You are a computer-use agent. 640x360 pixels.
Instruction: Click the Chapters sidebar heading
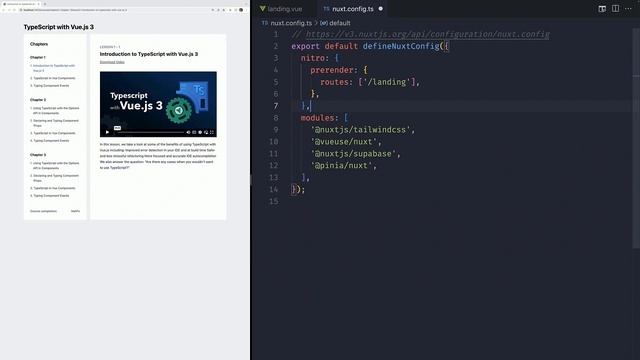click(x=39, y=44)
